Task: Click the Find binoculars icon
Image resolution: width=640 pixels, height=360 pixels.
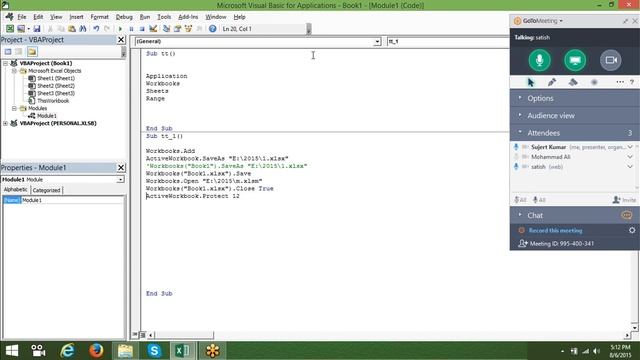Action: 83,29
